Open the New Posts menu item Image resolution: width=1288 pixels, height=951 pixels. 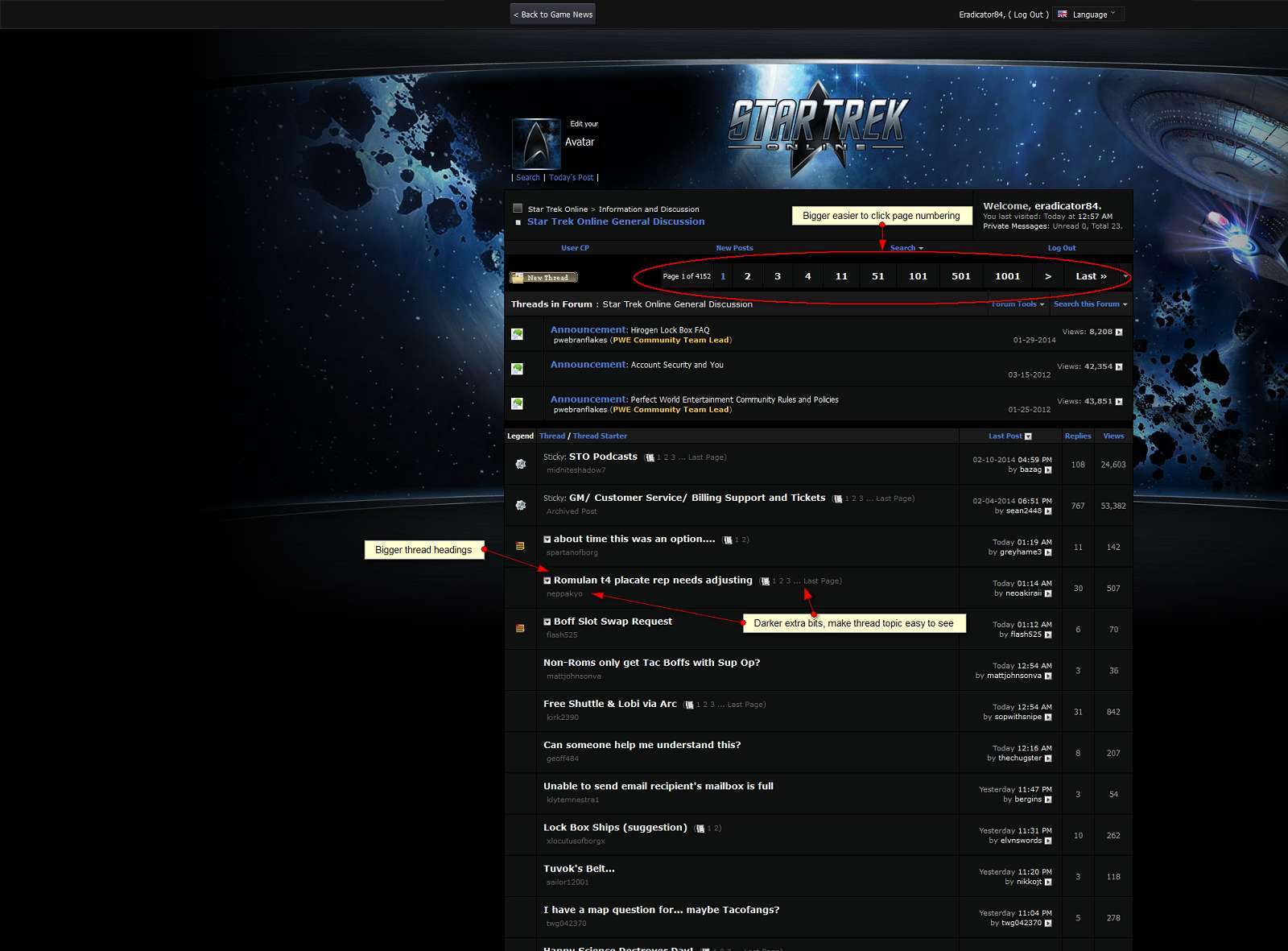click(x=734, y=248)
